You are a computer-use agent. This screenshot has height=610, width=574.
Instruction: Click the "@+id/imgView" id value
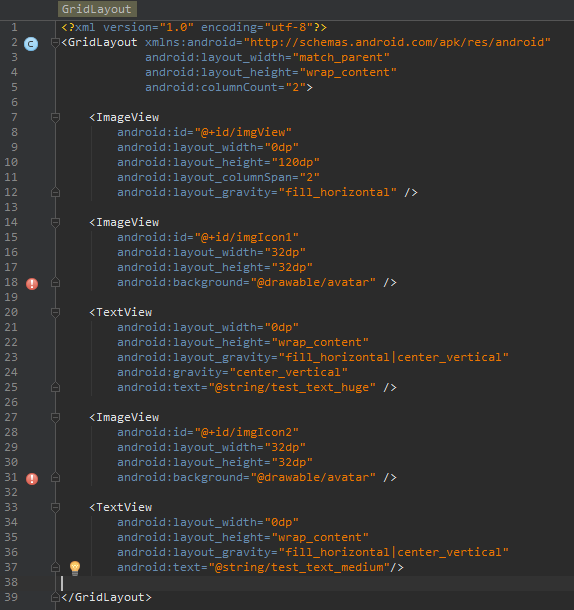click(x=243, y=132)
